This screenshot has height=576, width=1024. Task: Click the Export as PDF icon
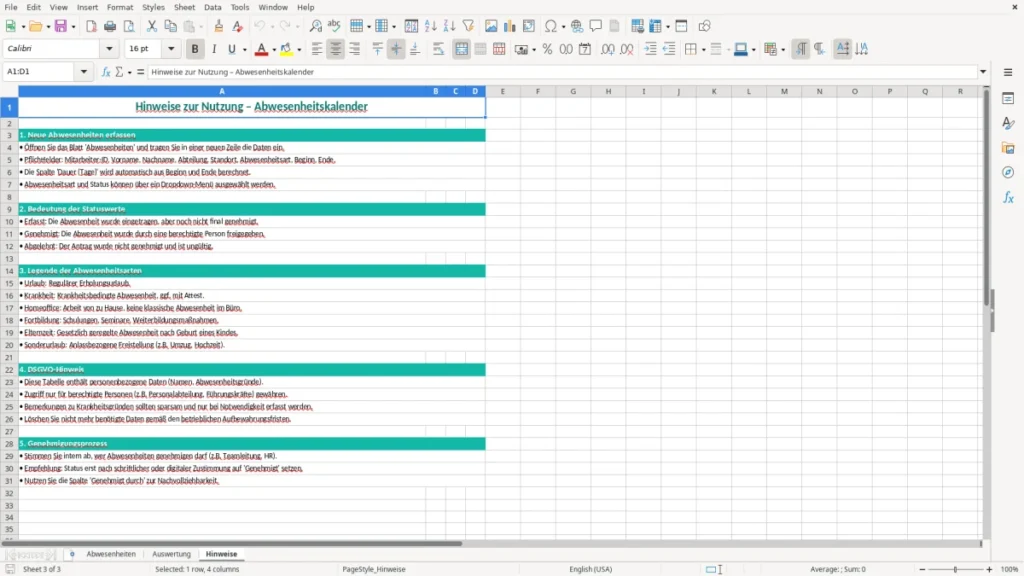pos(91,26)
